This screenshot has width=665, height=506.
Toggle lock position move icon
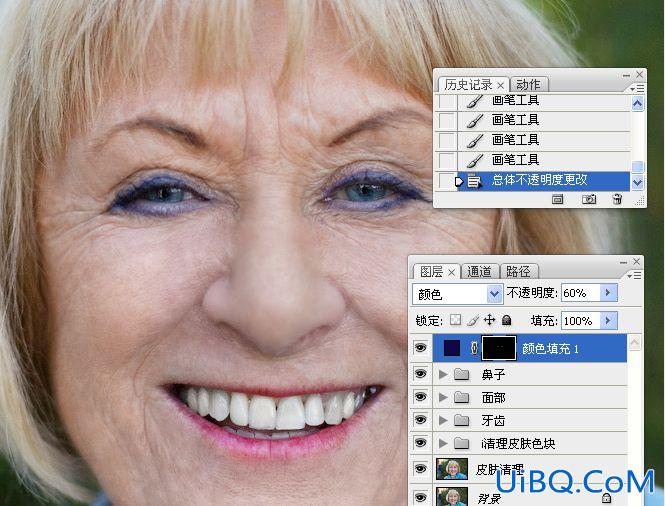point(489,320)
